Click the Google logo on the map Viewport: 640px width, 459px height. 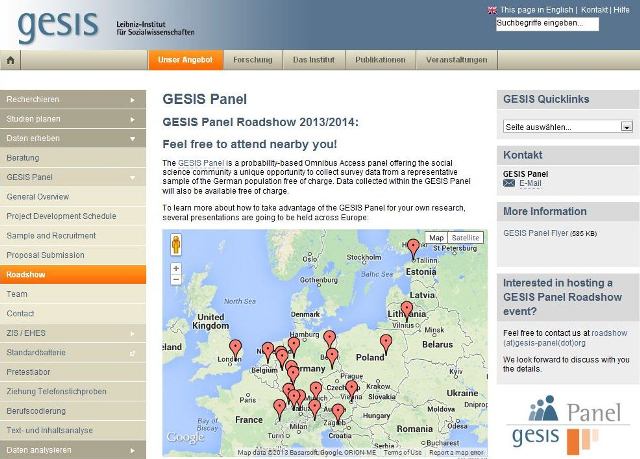[186, 437]
